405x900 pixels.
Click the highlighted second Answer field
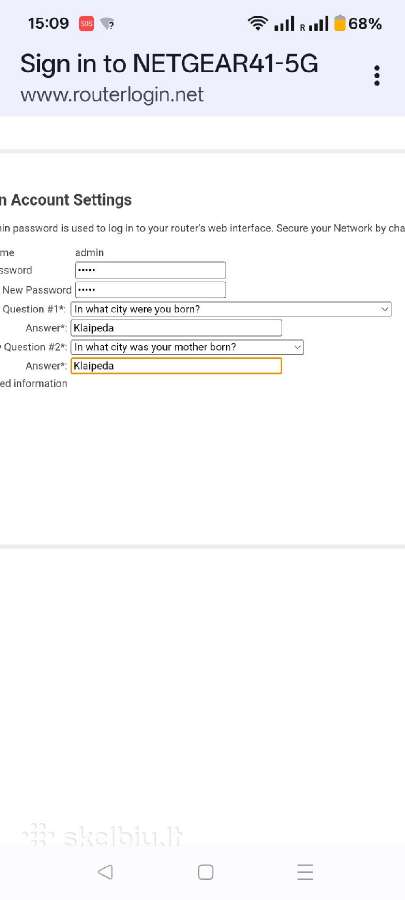pyautogui.click(x=176, y=366)
